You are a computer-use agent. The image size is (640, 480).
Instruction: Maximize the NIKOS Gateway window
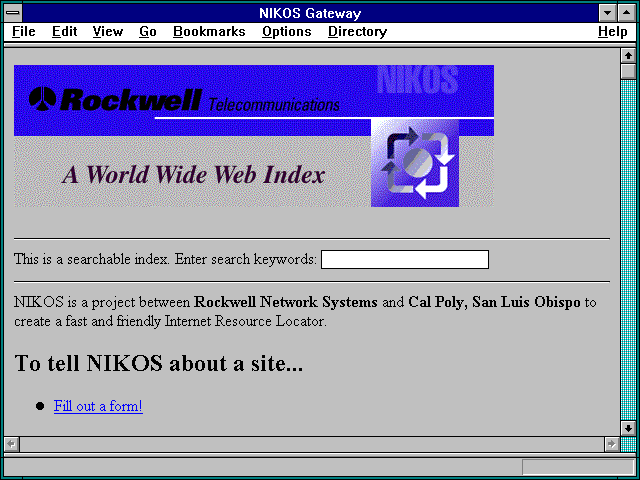coord(627,13)
